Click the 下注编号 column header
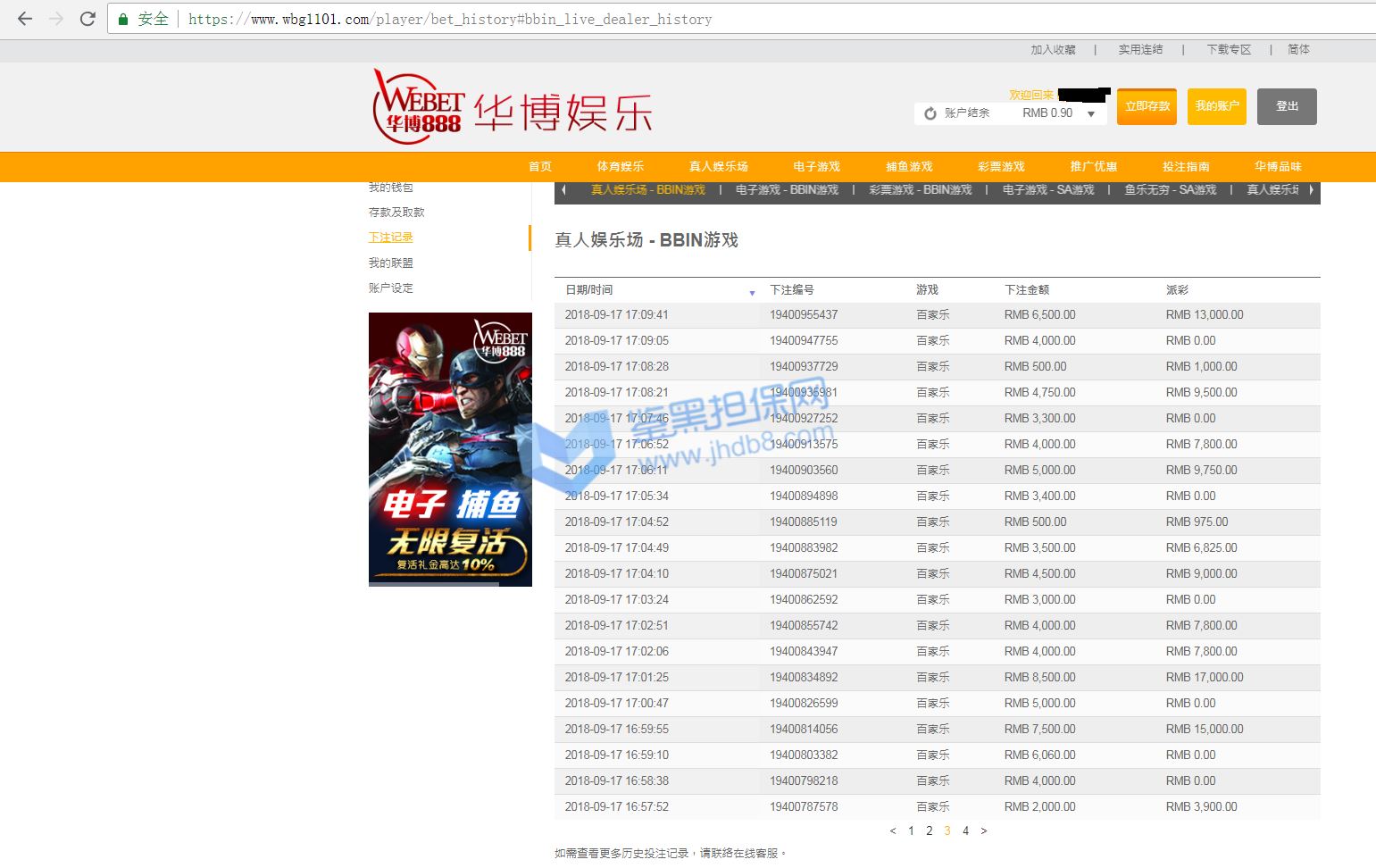The image size is (1376, 868). point(792,290)
